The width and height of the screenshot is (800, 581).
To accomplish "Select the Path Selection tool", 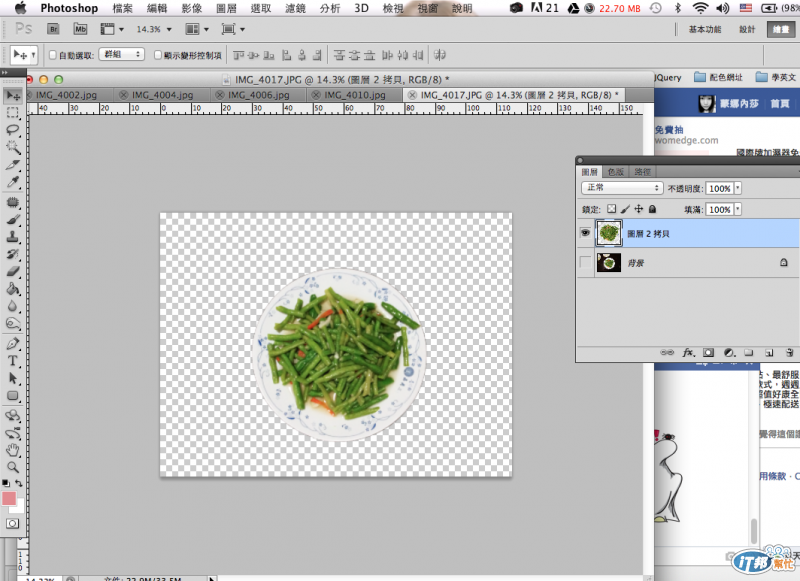I will coord(13,378).
